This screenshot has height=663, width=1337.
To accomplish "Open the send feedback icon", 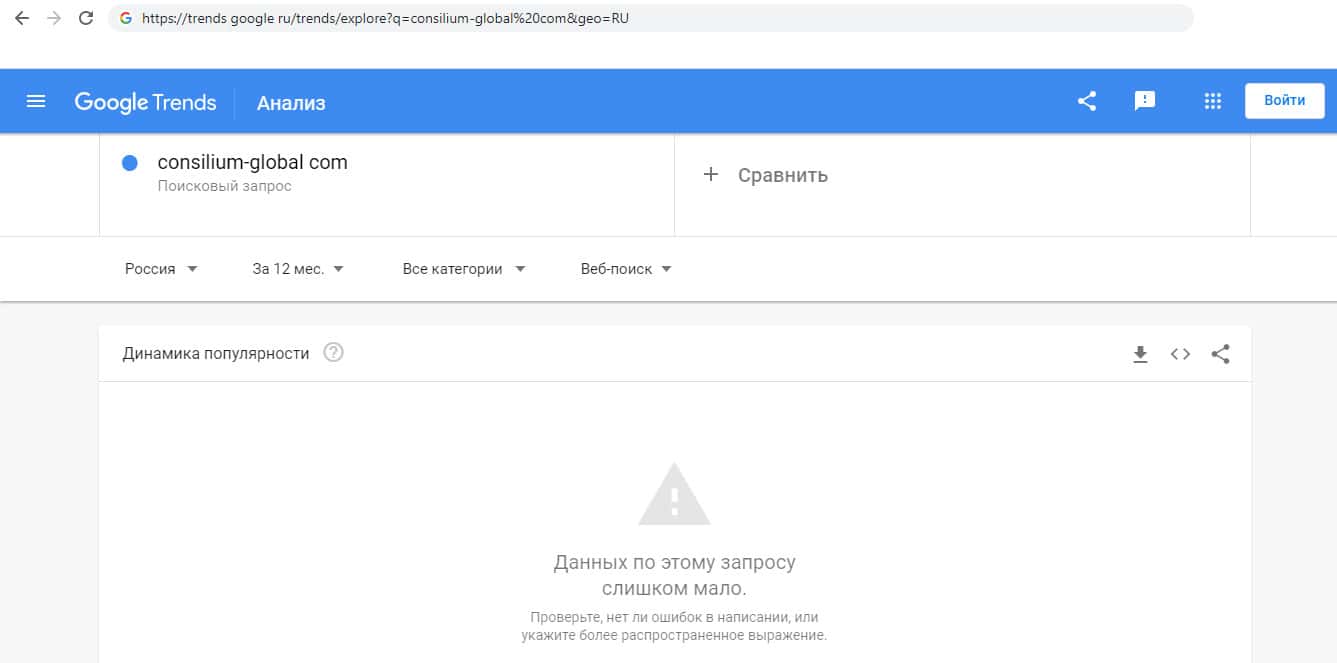I will coord(1145,101).
